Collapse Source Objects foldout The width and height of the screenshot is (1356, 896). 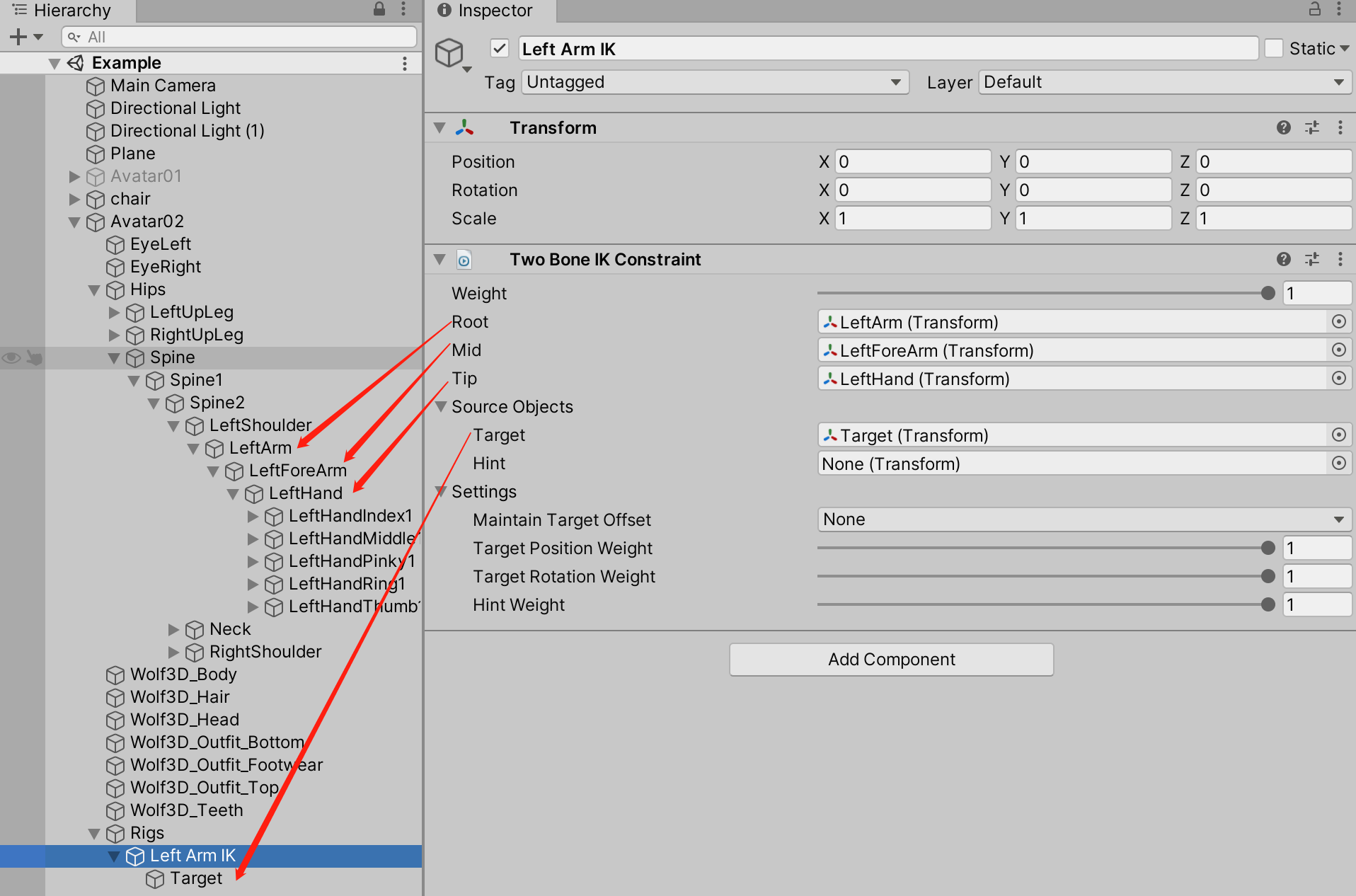441,407
